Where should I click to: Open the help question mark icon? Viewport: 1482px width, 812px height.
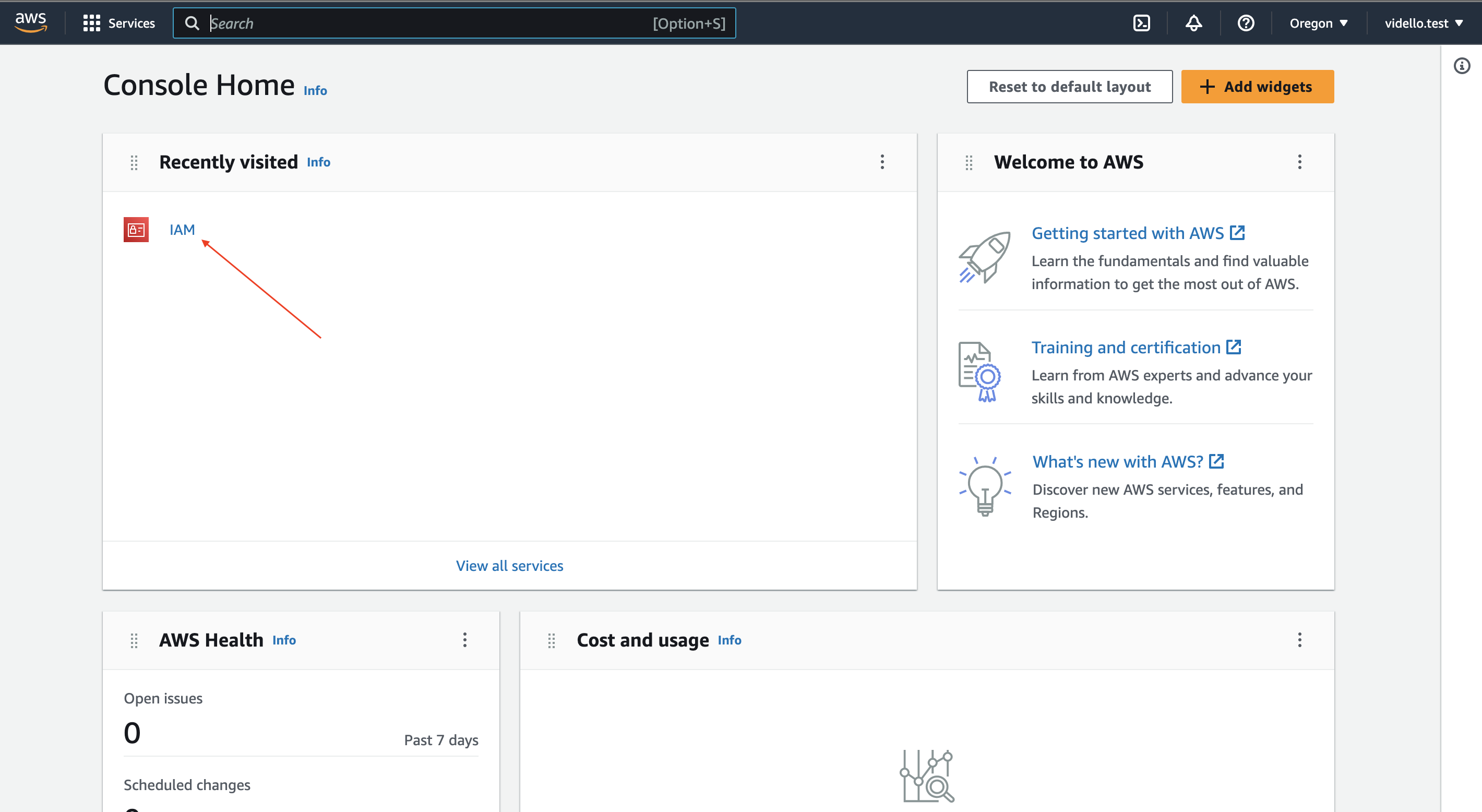[1246, 23]
